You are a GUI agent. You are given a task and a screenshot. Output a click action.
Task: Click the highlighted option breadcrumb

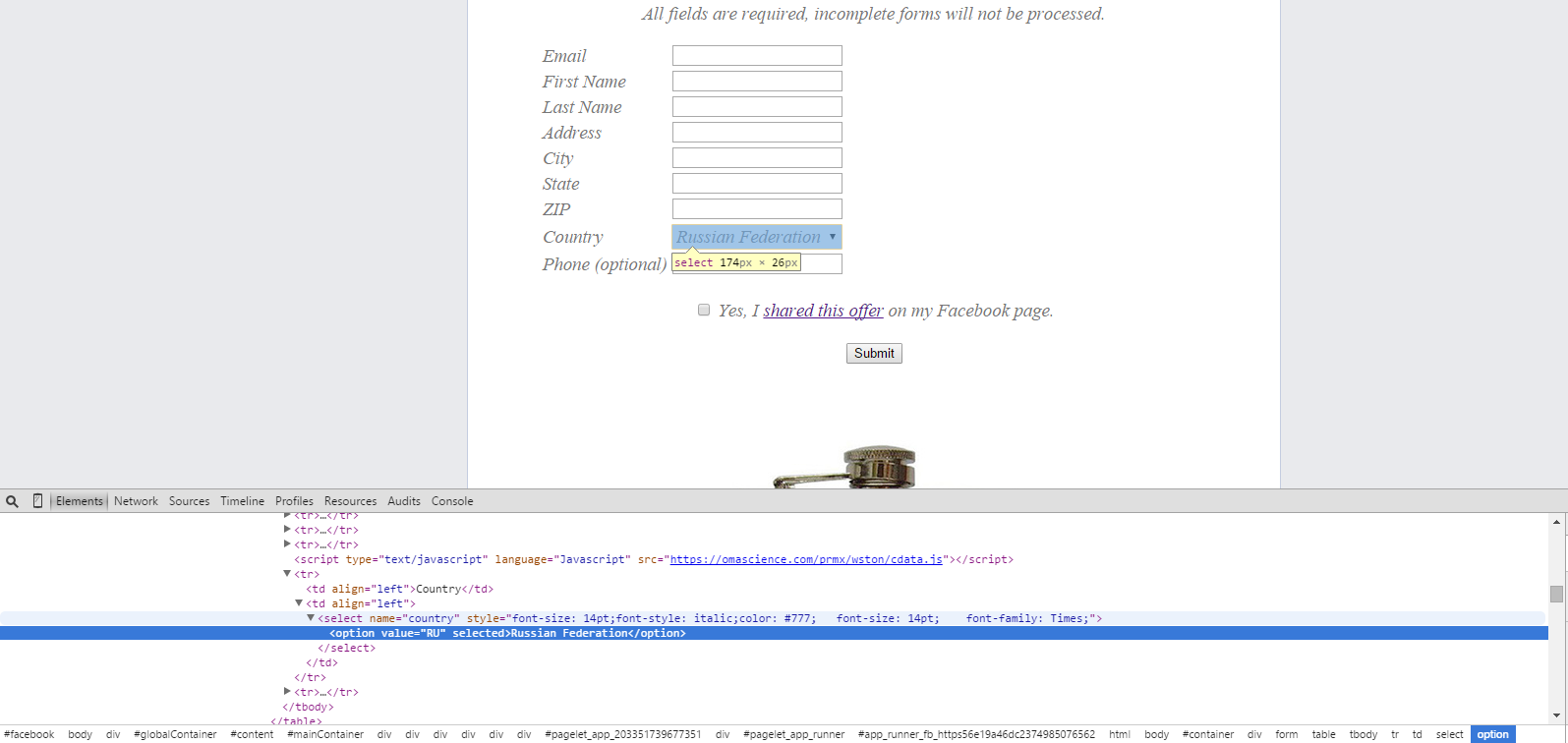click(1492, 734)
